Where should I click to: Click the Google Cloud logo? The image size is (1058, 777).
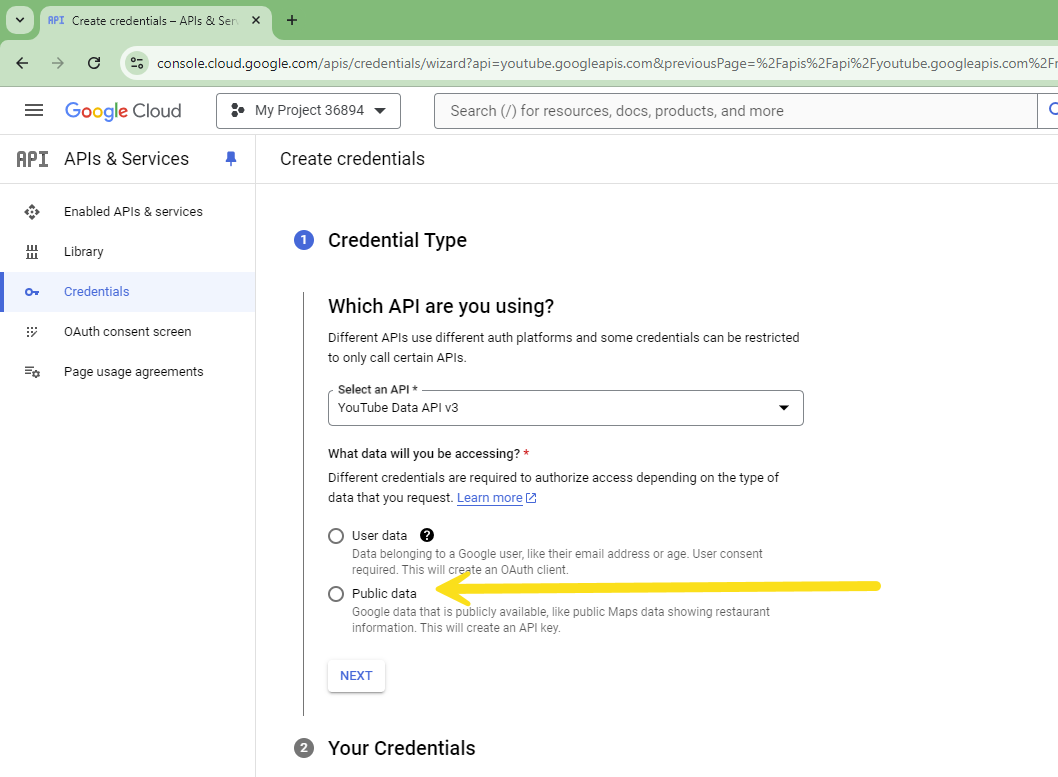(123, 111)
